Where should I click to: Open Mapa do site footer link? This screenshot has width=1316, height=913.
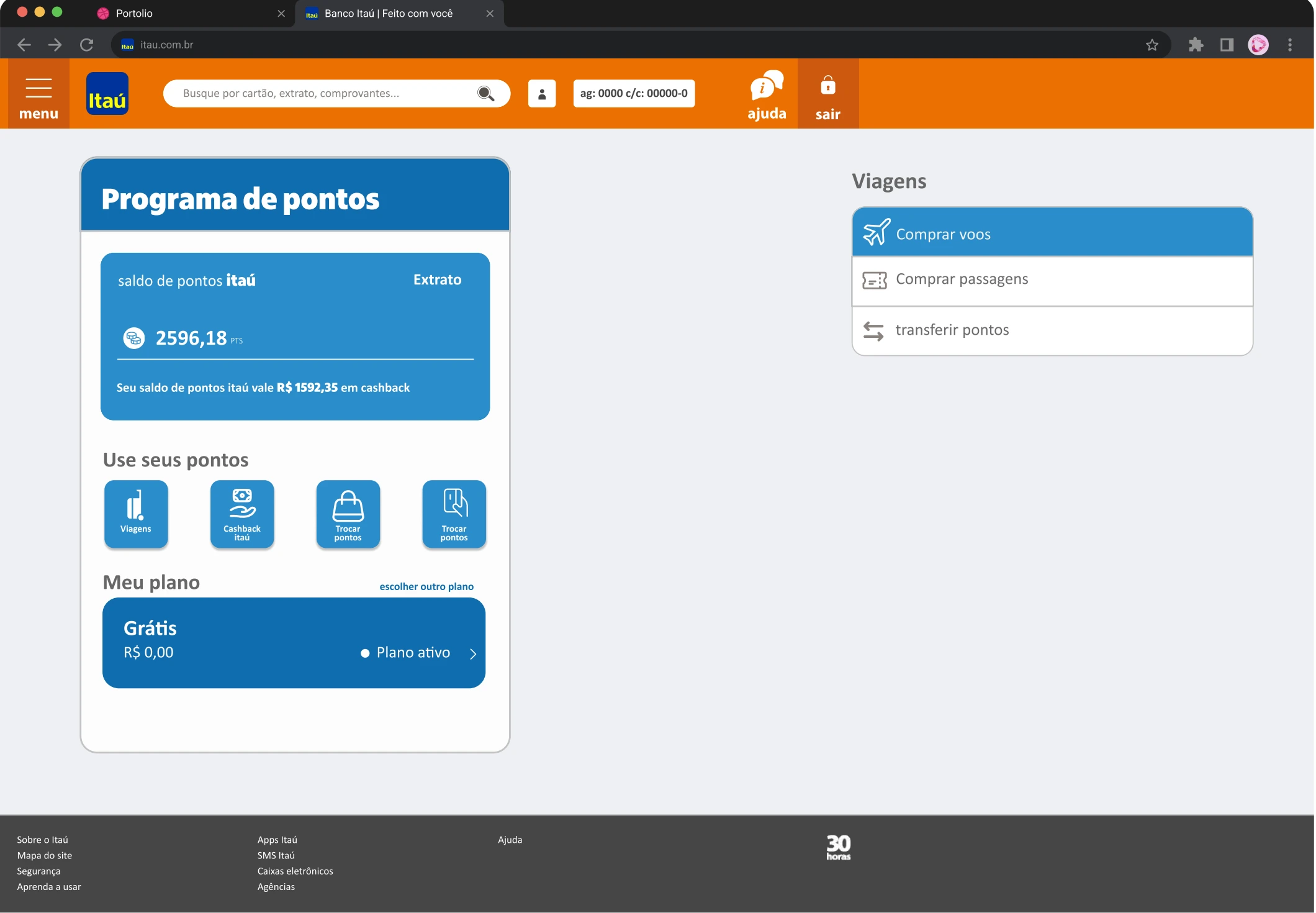click(x=44, y=855)
